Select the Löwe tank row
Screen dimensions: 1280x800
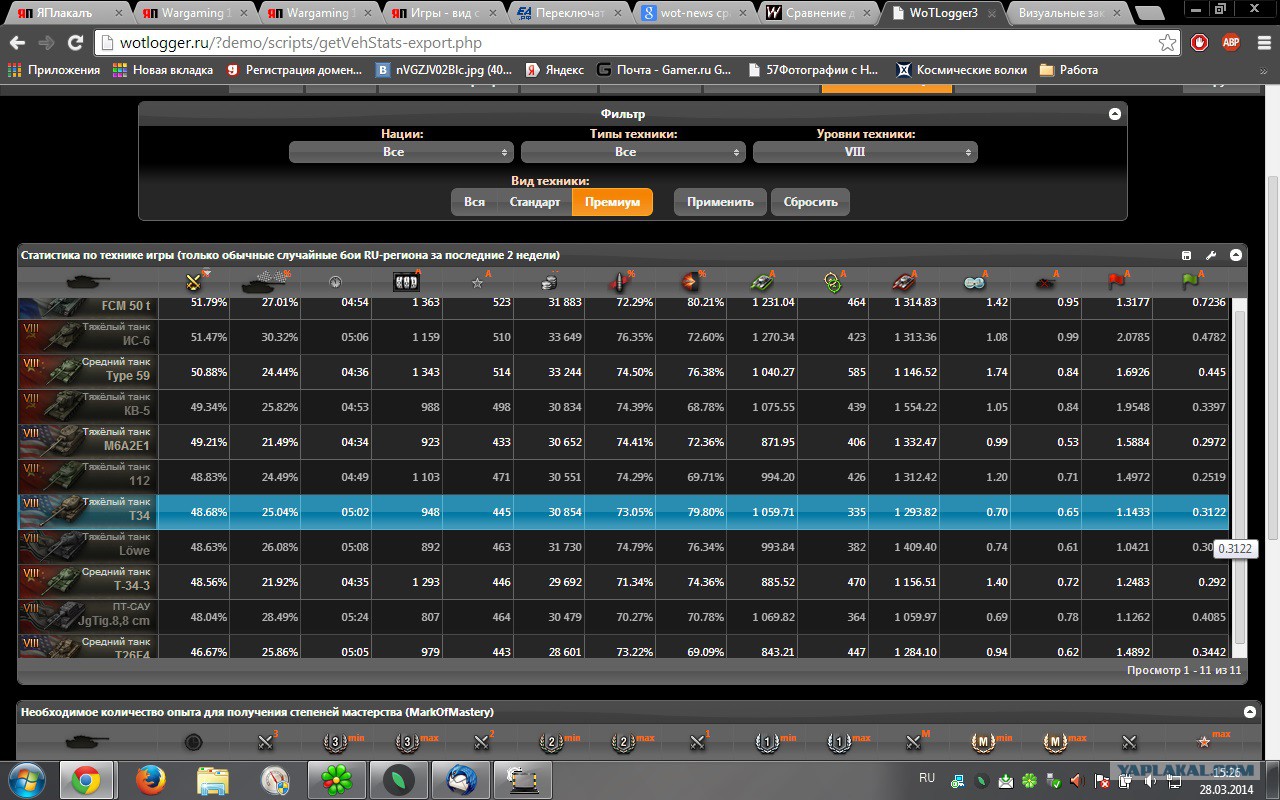tap(624, 547)
